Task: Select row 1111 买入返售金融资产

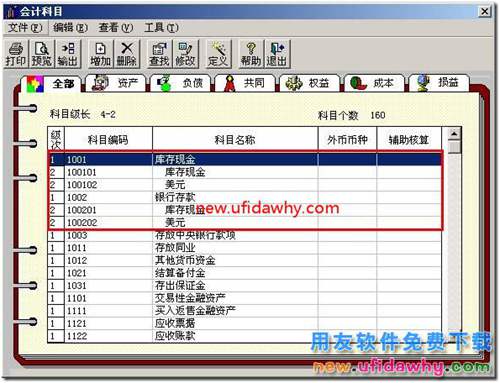Action: 245,311
